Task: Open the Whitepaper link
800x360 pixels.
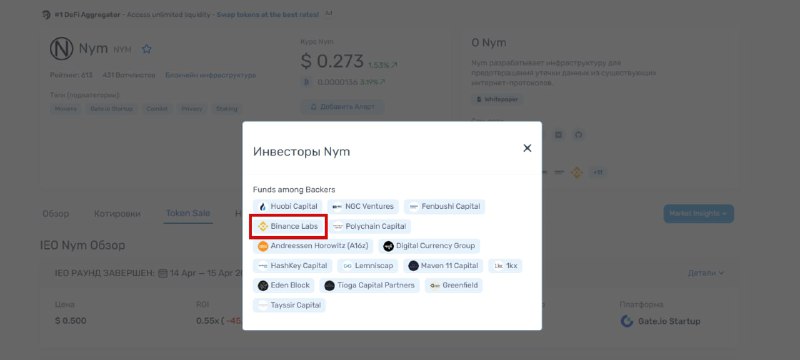Action: coord(496,99)
